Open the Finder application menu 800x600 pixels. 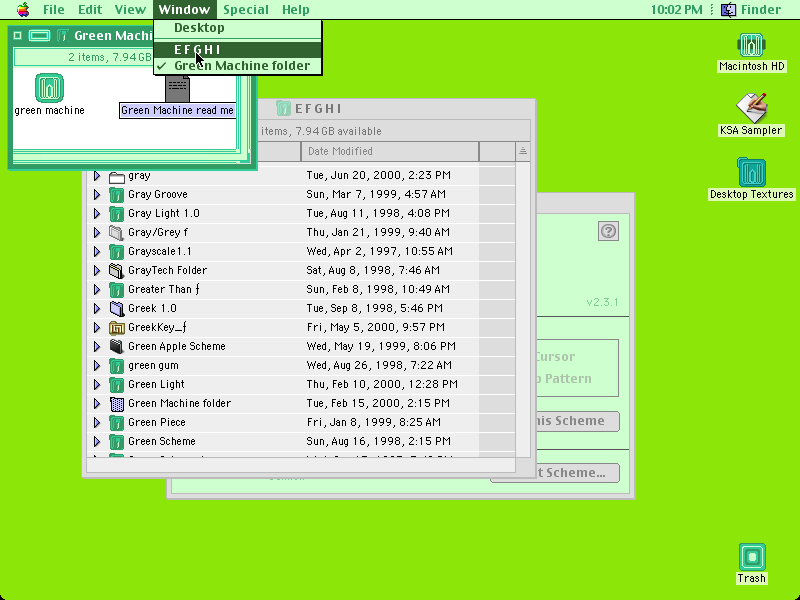coord(751,9)
